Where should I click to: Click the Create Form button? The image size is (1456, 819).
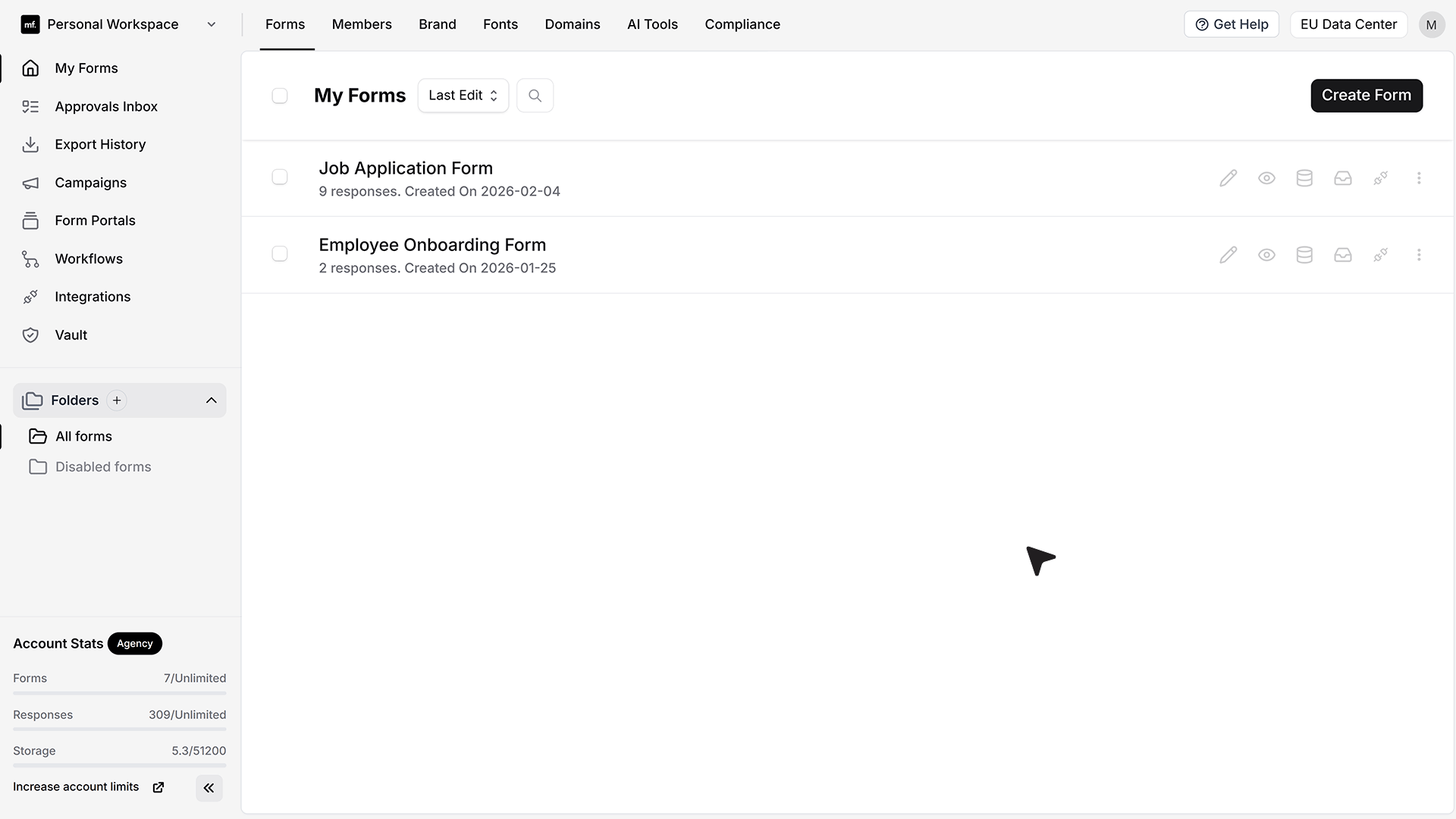point(1367,96)
